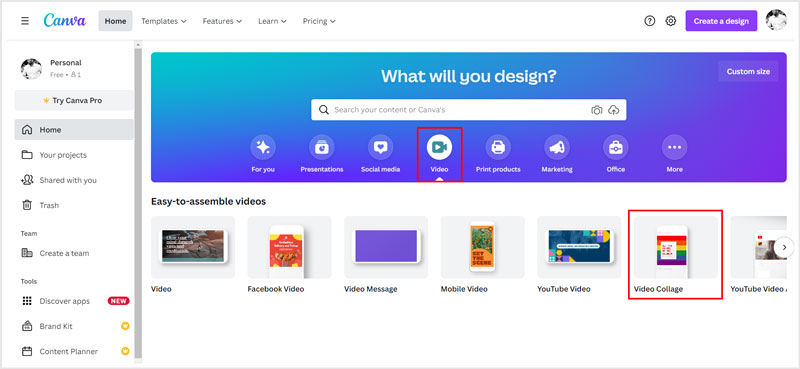Click the left sidebar scrollbar
The image size is (800, 369).
(x=138, y=203)
